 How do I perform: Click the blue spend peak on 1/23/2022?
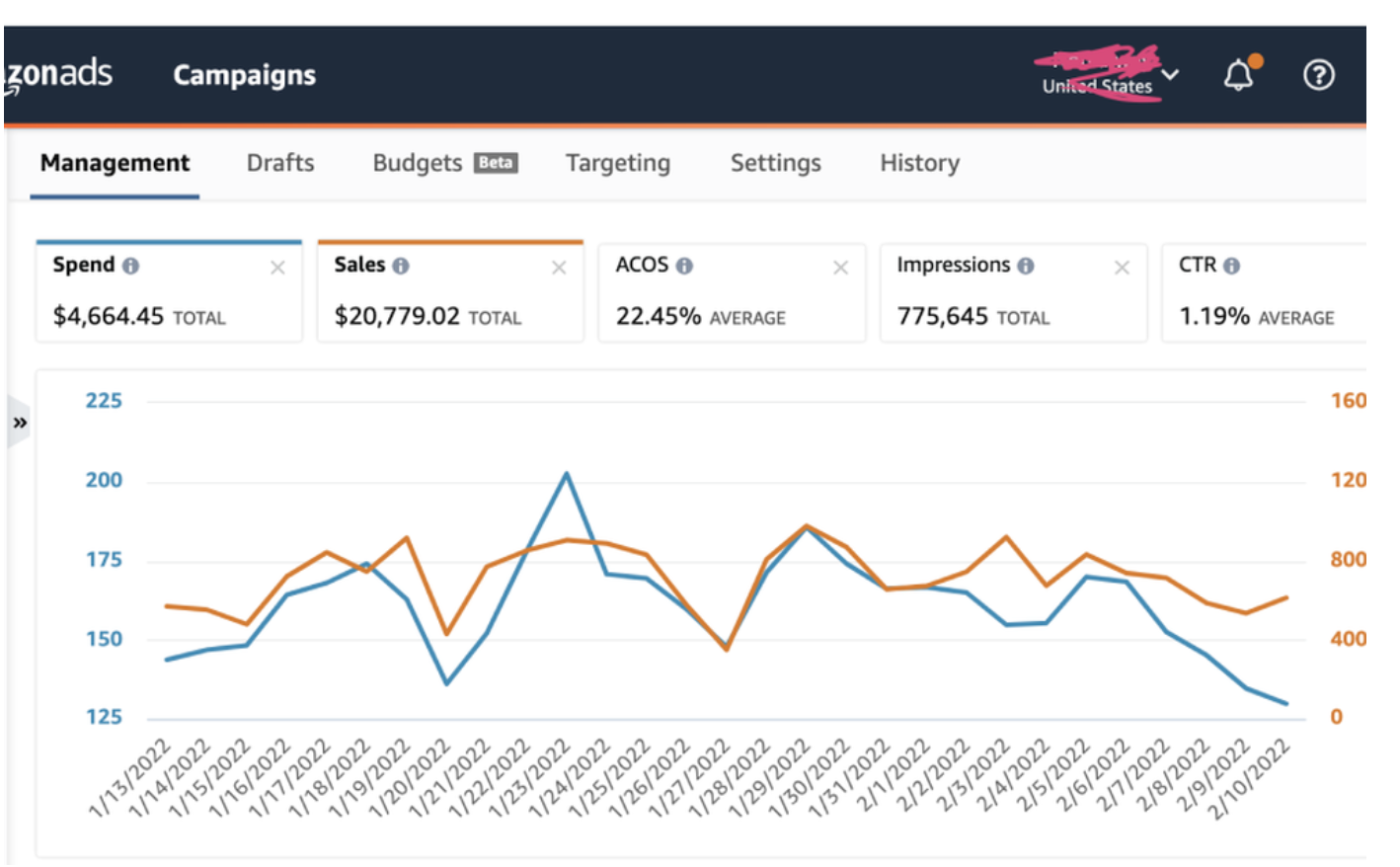pos(567,474)
